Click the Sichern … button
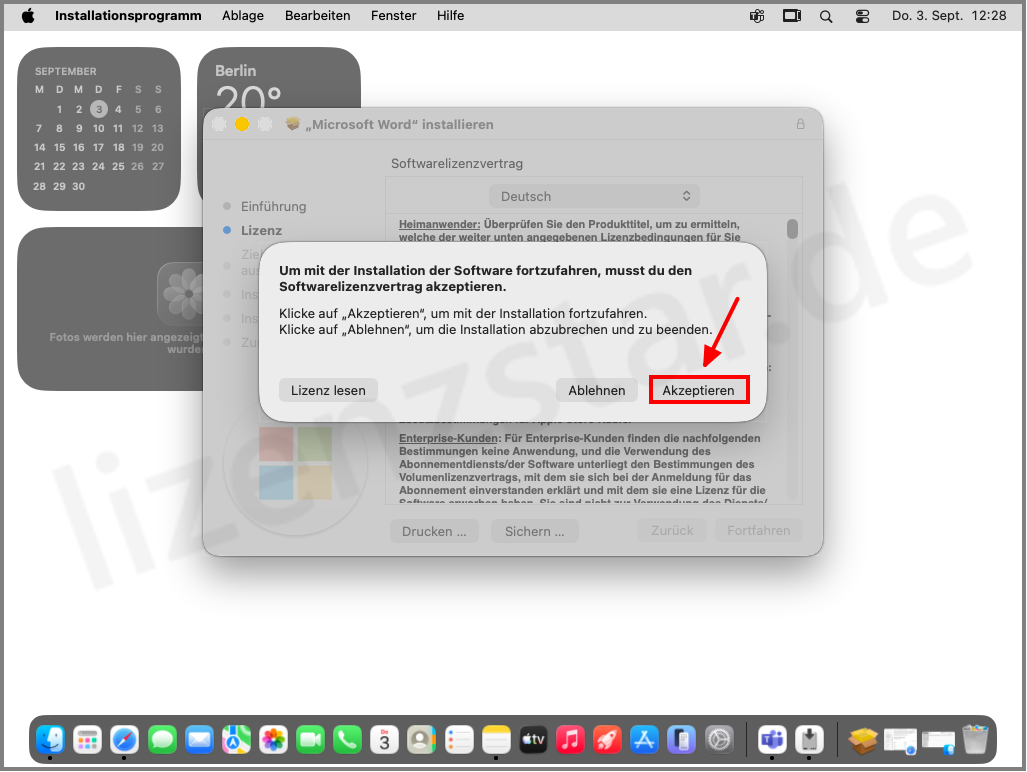The image size is (1027, 772). coord(534,531)
